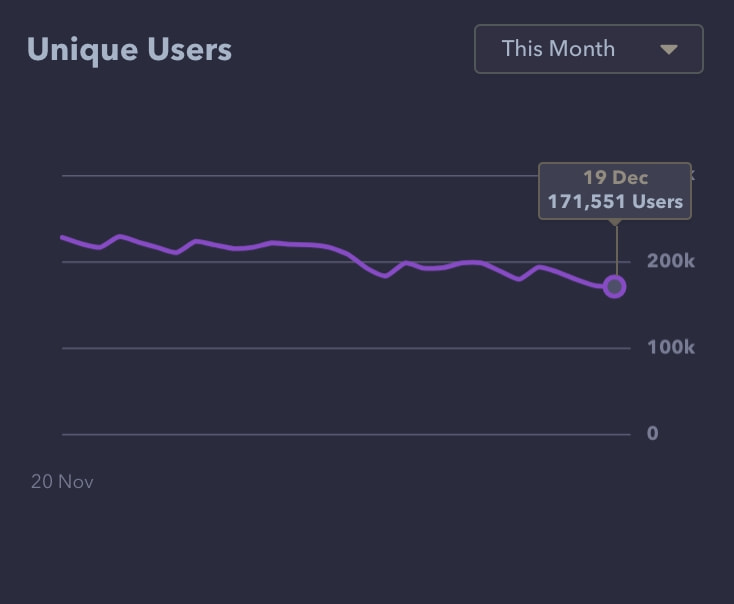Screen dimensions: 734x604
Task: Click the vertical line connecting tooltip to marker
Action: [x=615, y=250]
